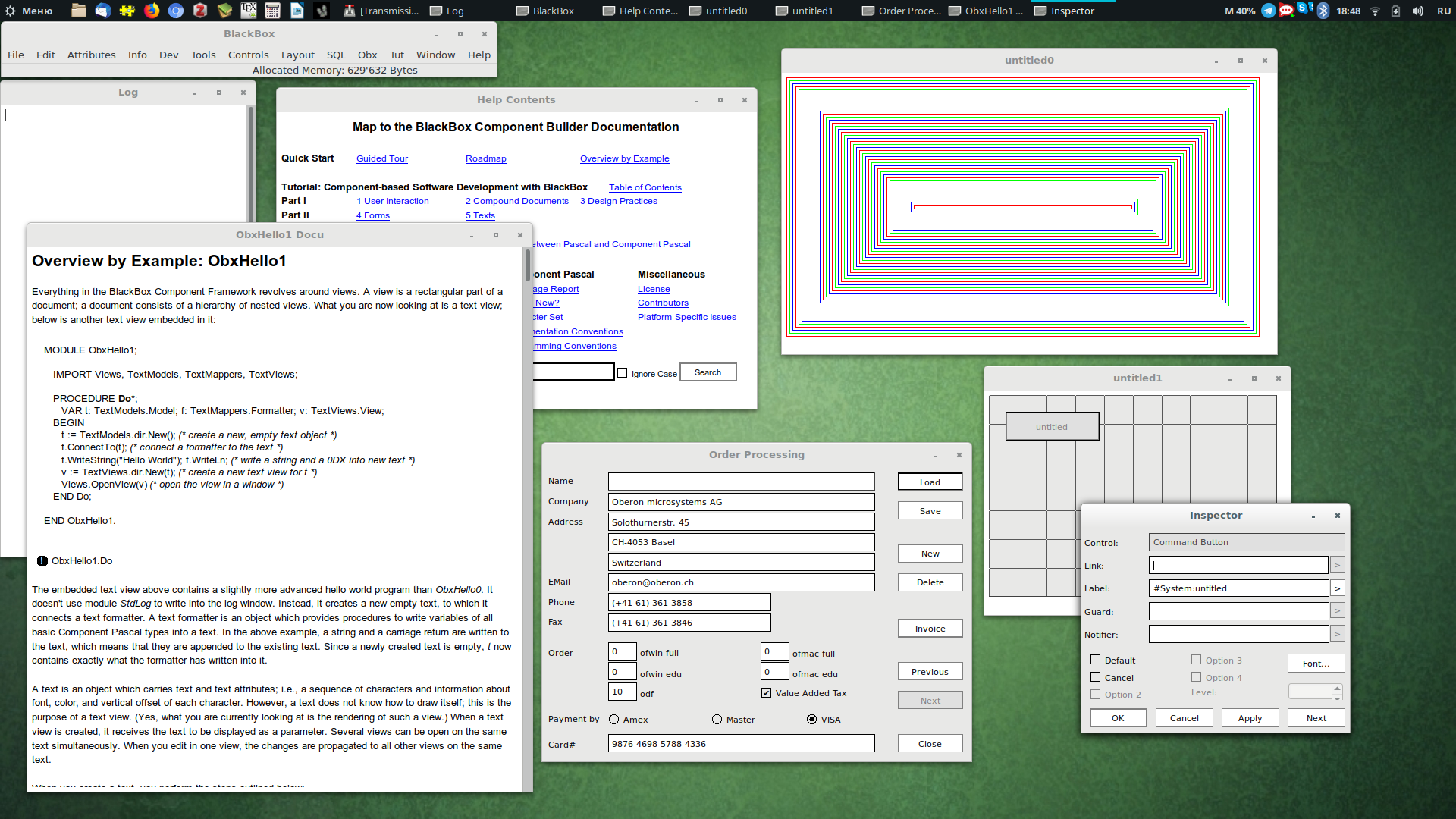1456x819 pixels.
Task: Open the file manager folder icon
Action: (x=79, y=11)
